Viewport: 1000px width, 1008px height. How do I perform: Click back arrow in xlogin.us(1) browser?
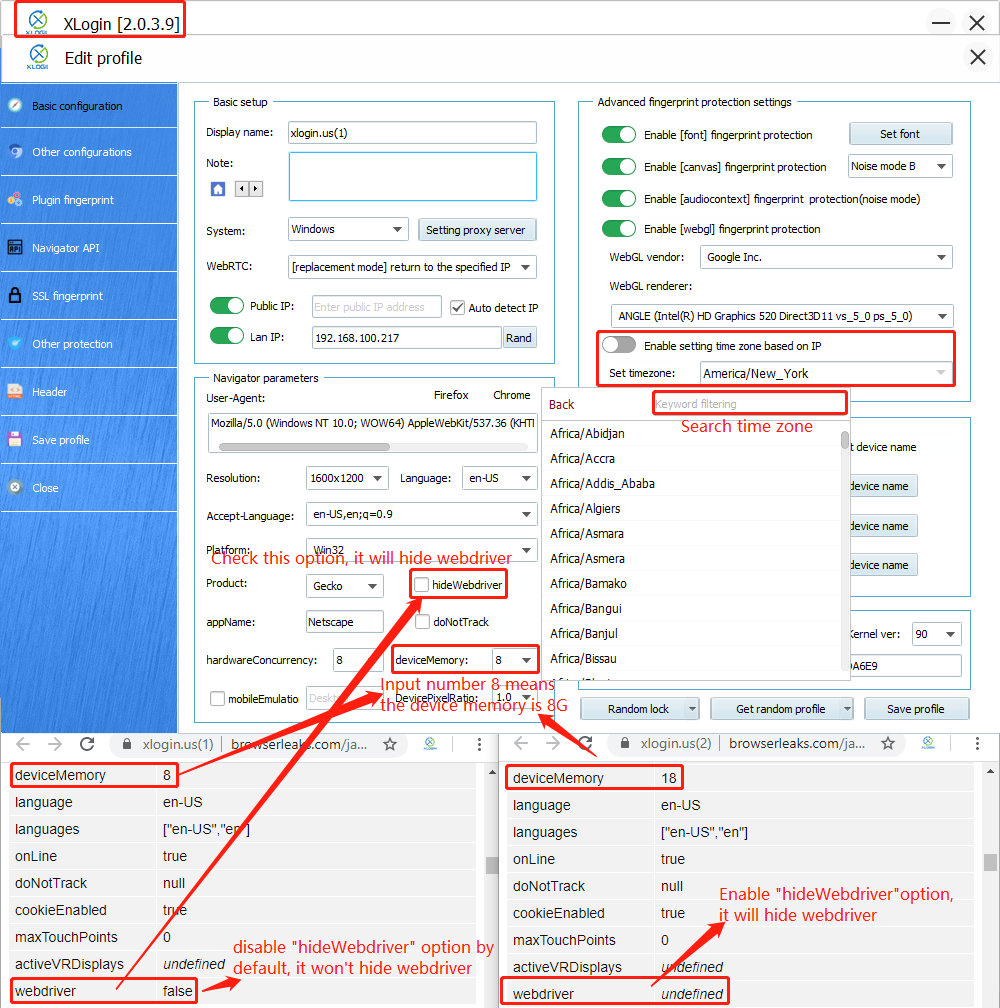click(23, 744)
